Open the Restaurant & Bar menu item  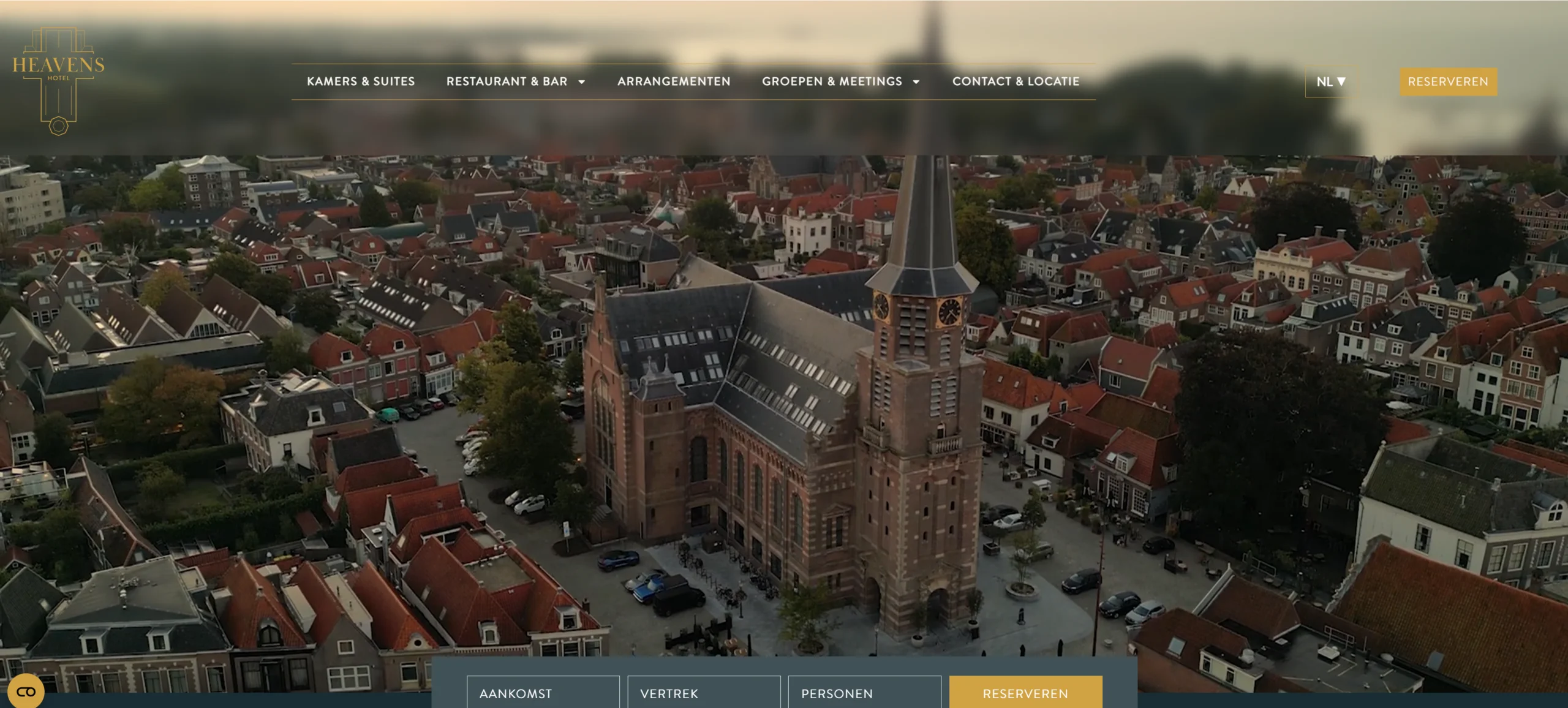507,81
